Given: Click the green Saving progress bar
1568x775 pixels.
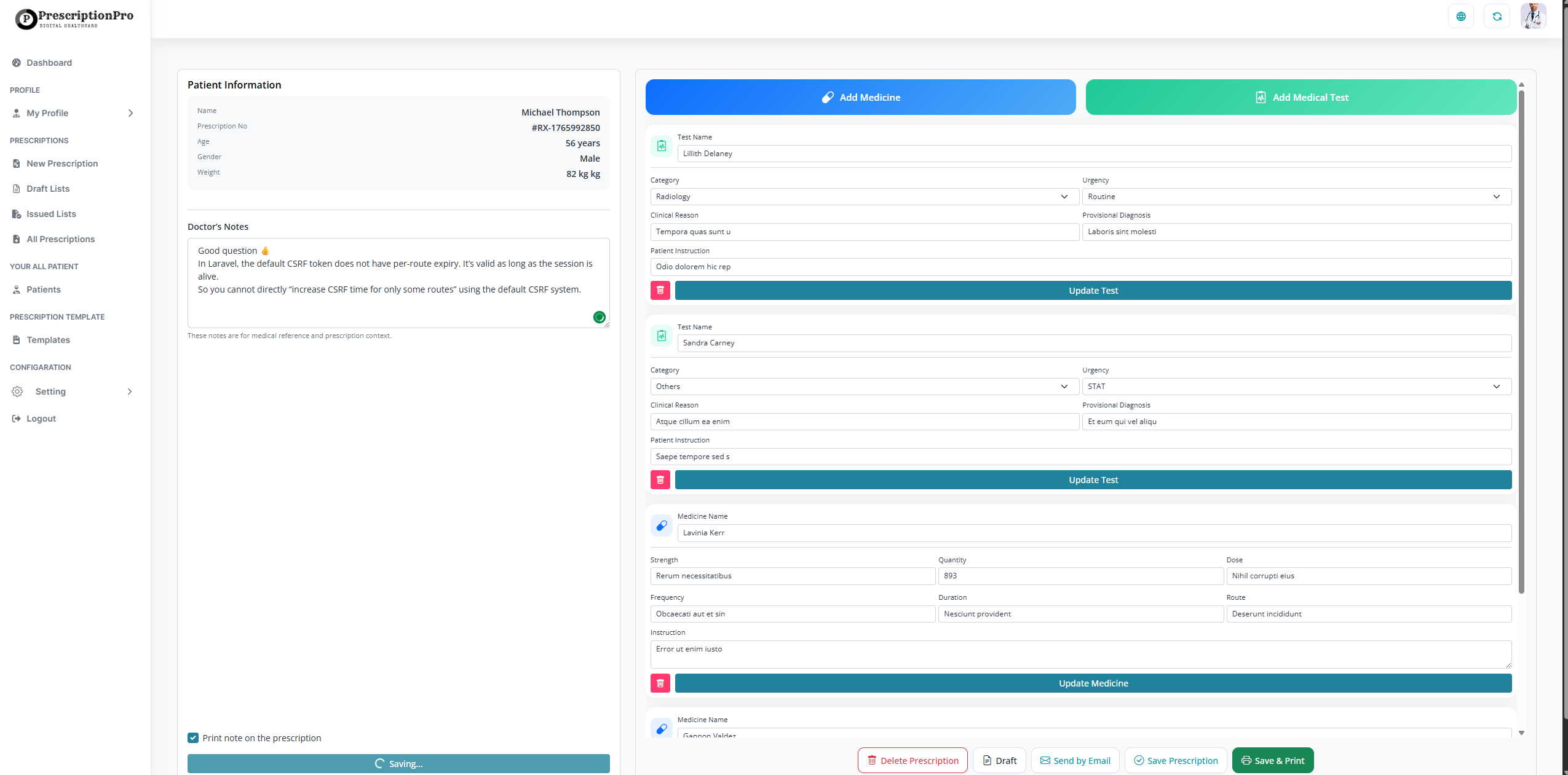Looking at the screenshot, I should coord(397,763).
